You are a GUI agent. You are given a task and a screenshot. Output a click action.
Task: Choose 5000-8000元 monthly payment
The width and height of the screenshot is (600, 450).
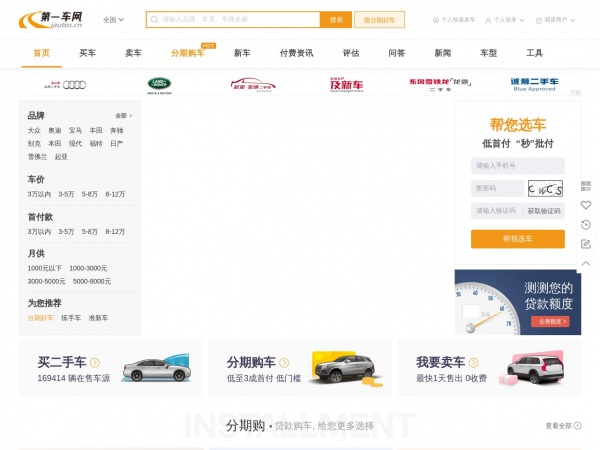pyautogui.click(x=92, y=281)
